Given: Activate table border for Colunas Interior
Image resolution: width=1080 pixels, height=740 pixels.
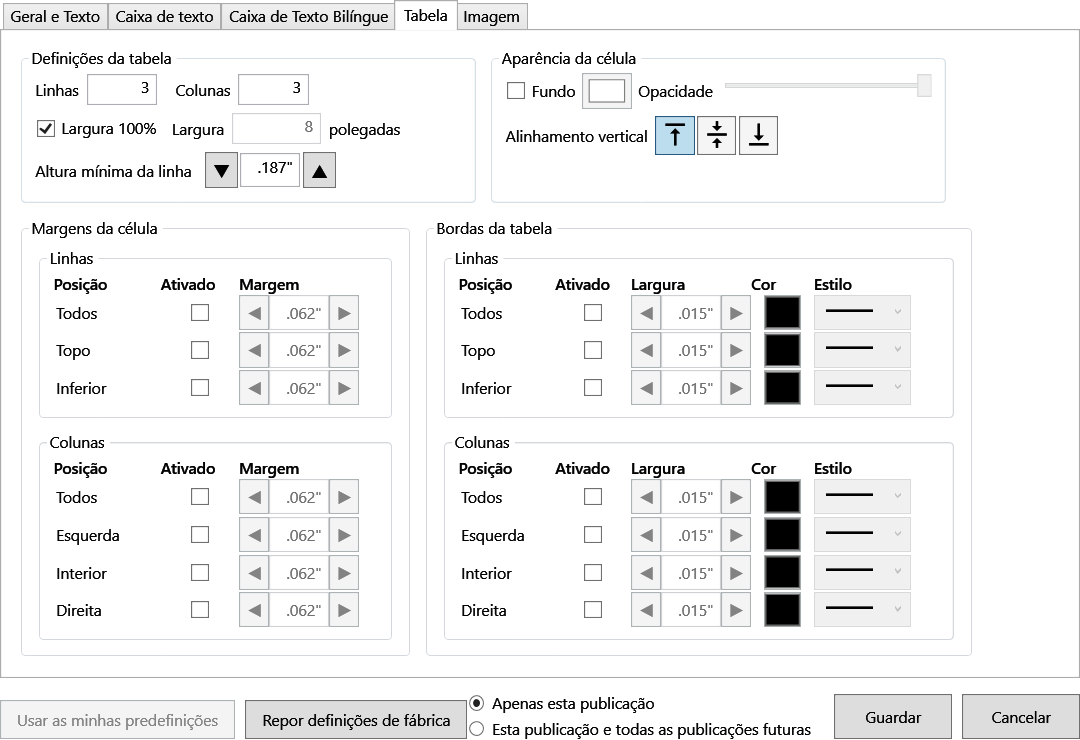Looking at the screenshot, I should 593,573.
